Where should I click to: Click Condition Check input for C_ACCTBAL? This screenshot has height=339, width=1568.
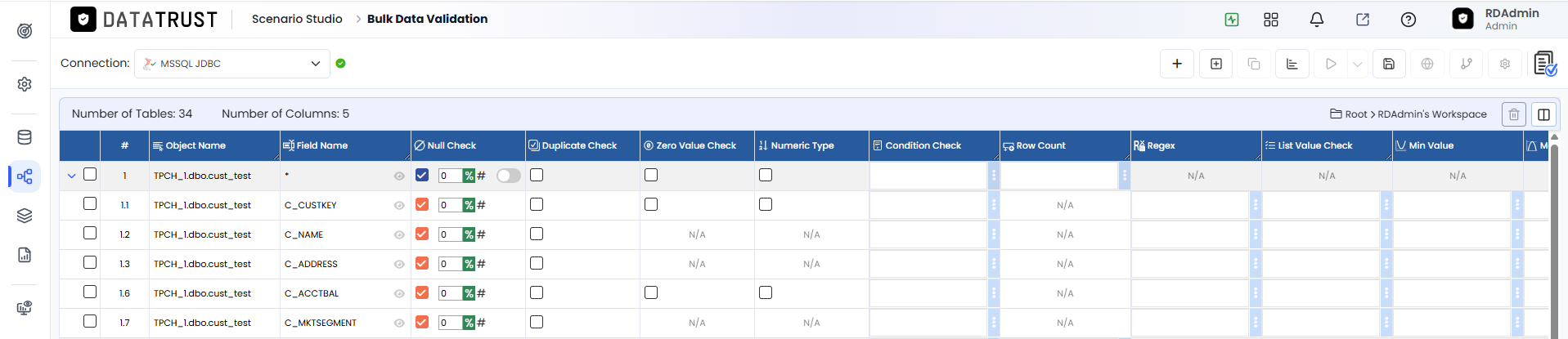[x=928, y=293]
